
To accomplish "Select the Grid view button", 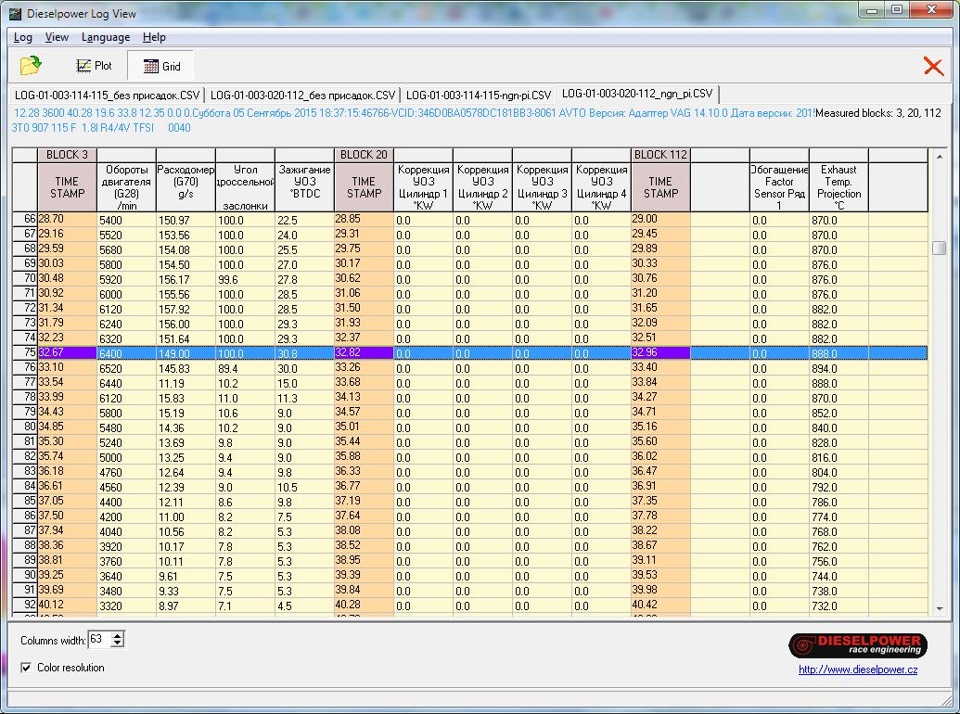I will click(161, 66).
